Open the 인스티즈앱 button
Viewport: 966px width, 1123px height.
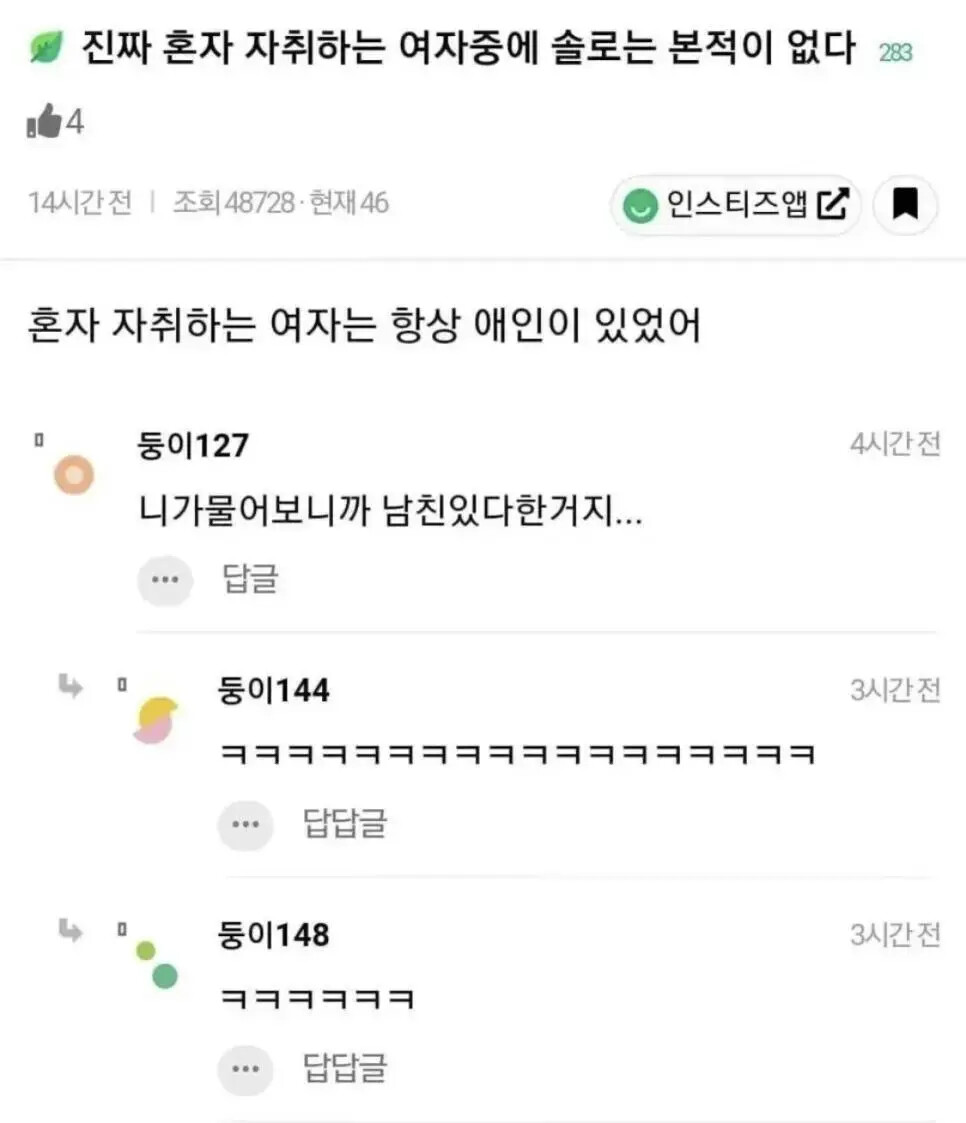[x=736, y=205]
